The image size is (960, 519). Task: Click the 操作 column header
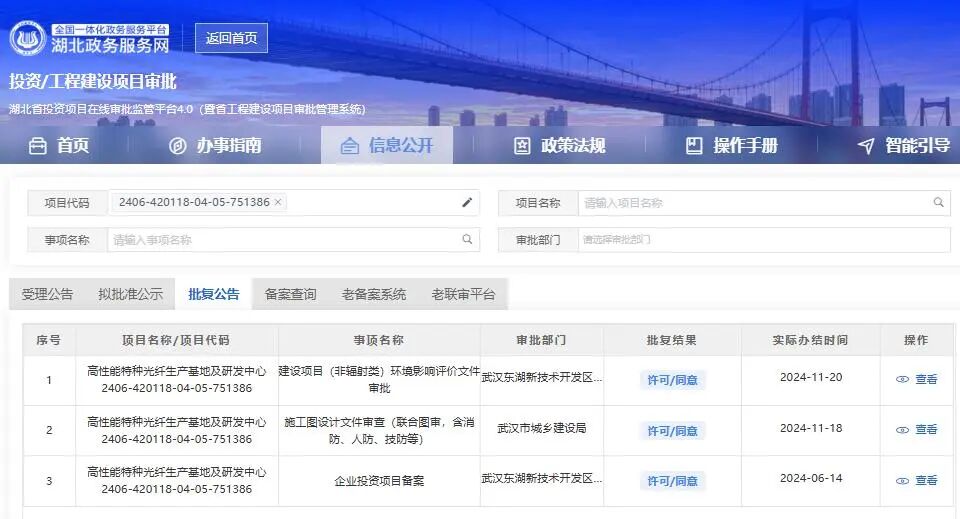coord(916,340)
